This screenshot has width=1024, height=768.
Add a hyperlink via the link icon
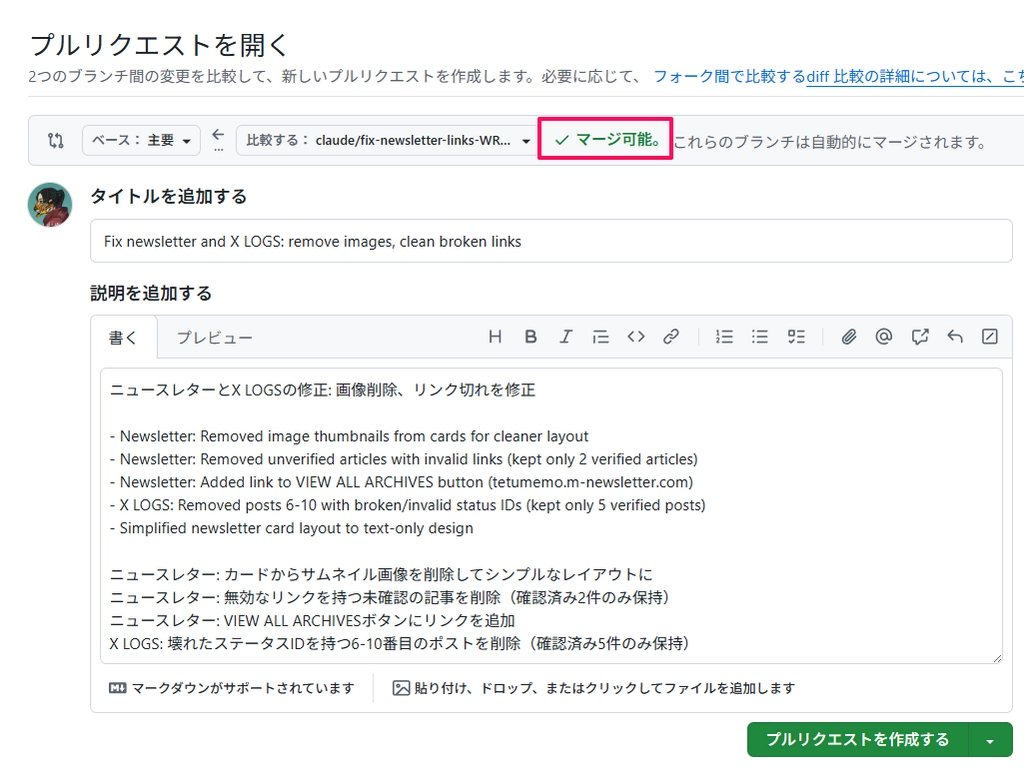tap(671, 337)
